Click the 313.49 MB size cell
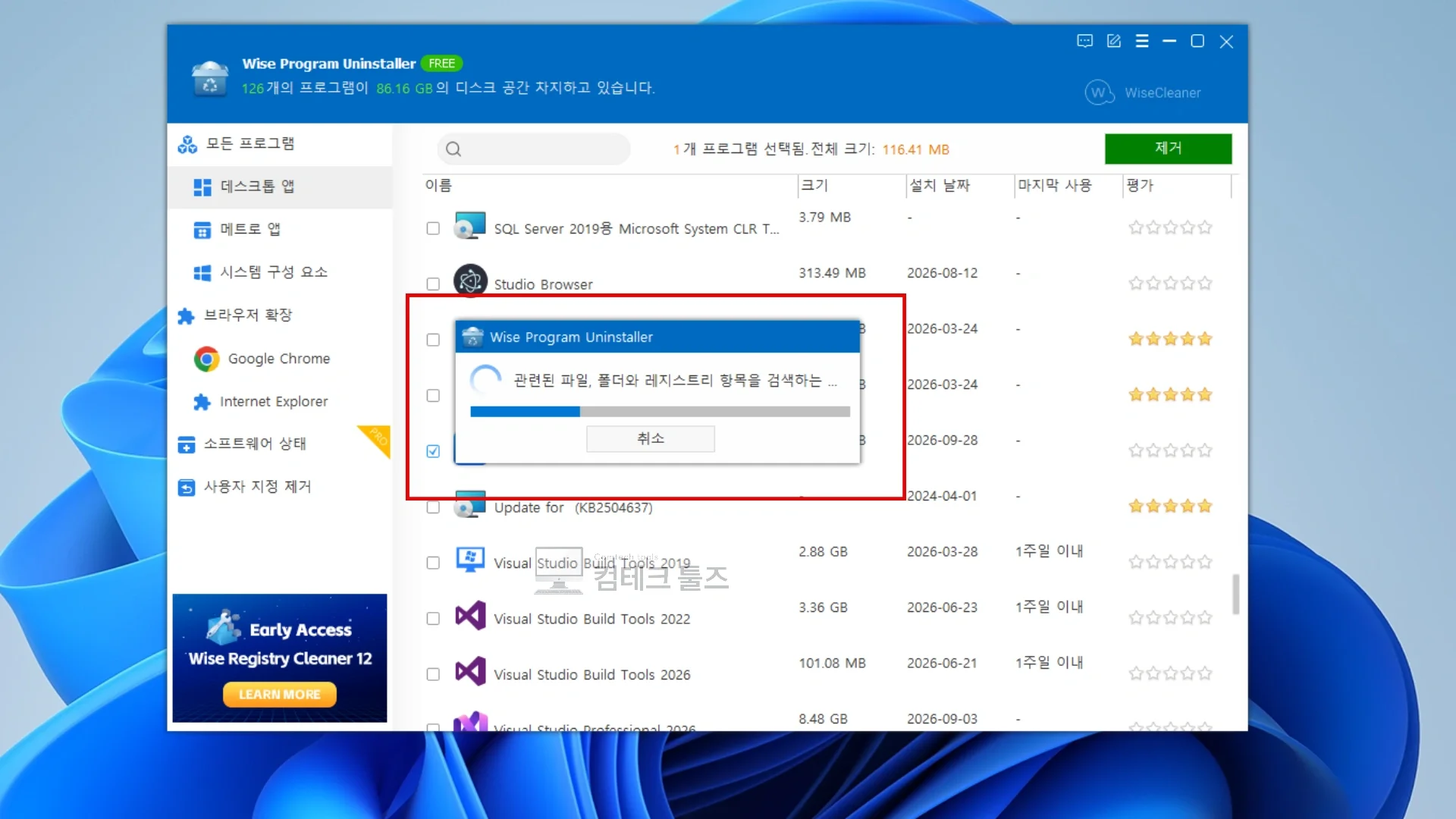Image resolution: width=1456 pixels, height=819 pixels. coord(832,273)
